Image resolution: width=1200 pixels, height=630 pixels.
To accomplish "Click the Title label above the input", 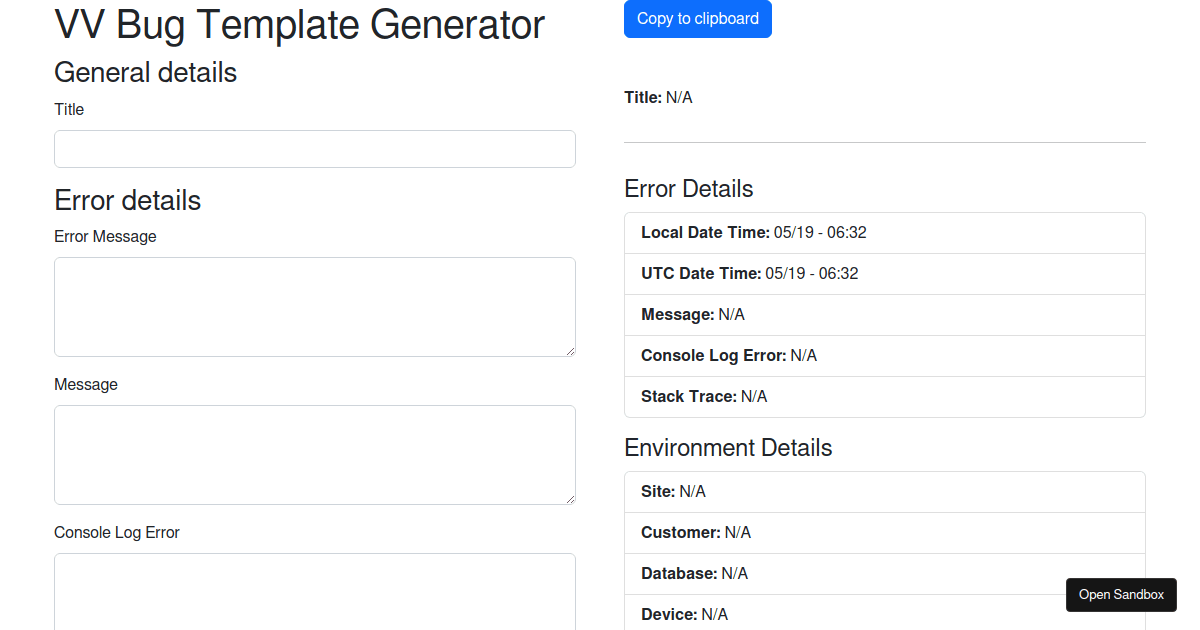I will coord(69,110).
